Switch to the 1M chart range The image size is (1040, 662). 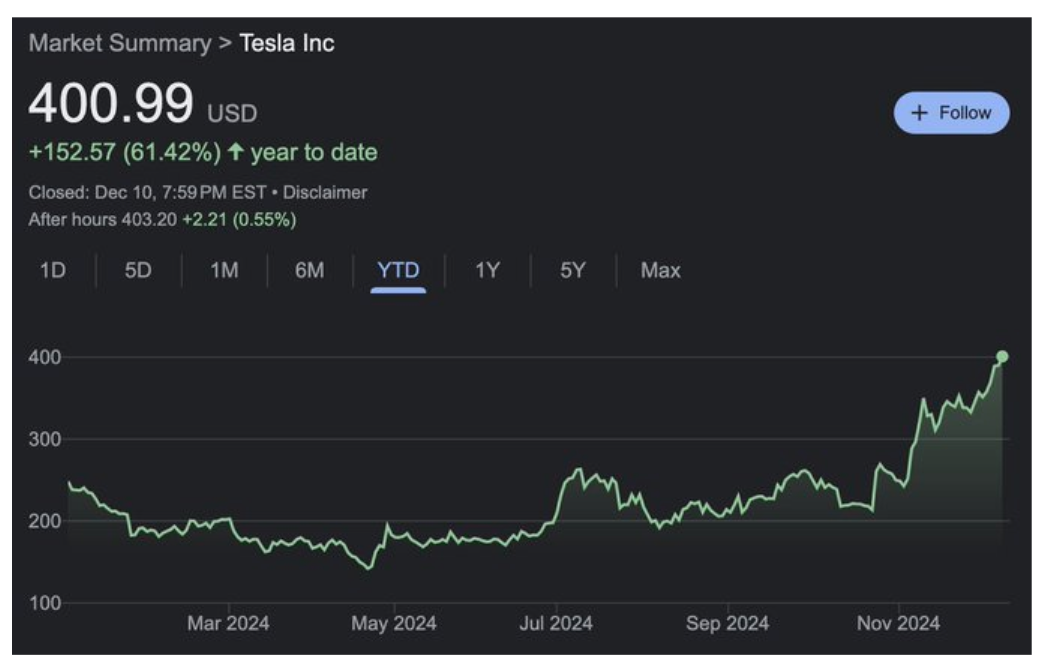point(224,270)
